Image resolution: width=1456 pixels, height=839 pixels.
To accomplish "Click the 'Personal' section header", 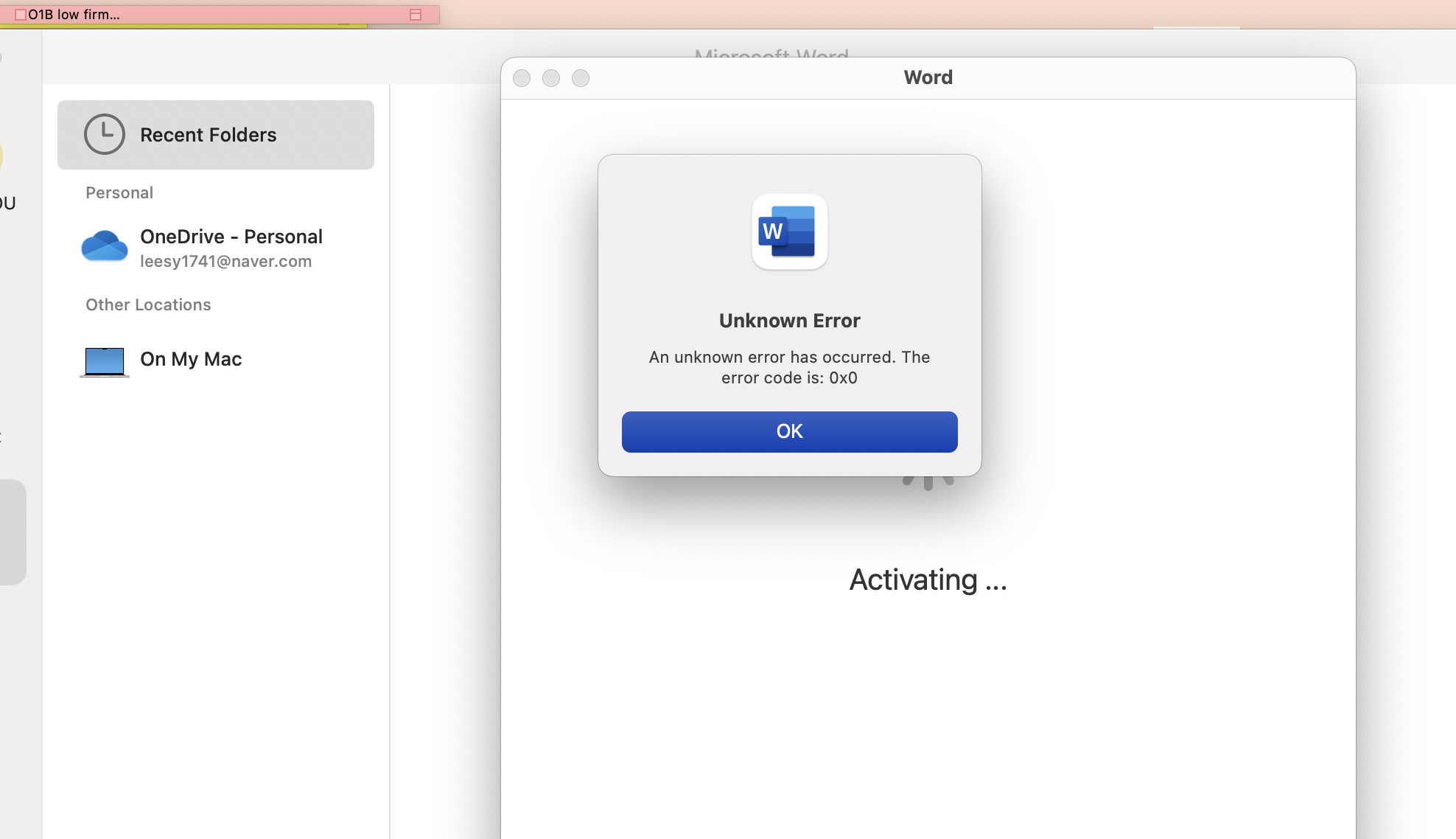I will pyautogui.click(x=119, y=193).
